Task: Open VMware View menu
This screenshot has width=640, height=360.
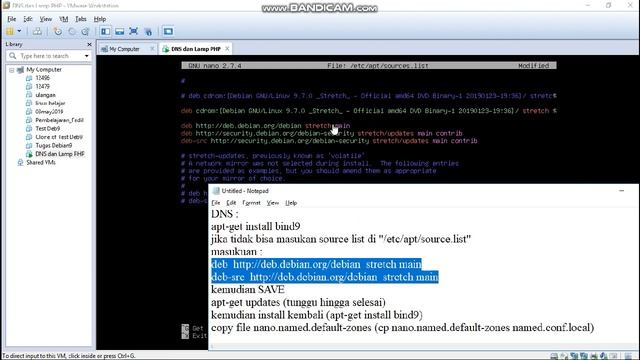Action: pyautogui.click(x=46, y=19)
